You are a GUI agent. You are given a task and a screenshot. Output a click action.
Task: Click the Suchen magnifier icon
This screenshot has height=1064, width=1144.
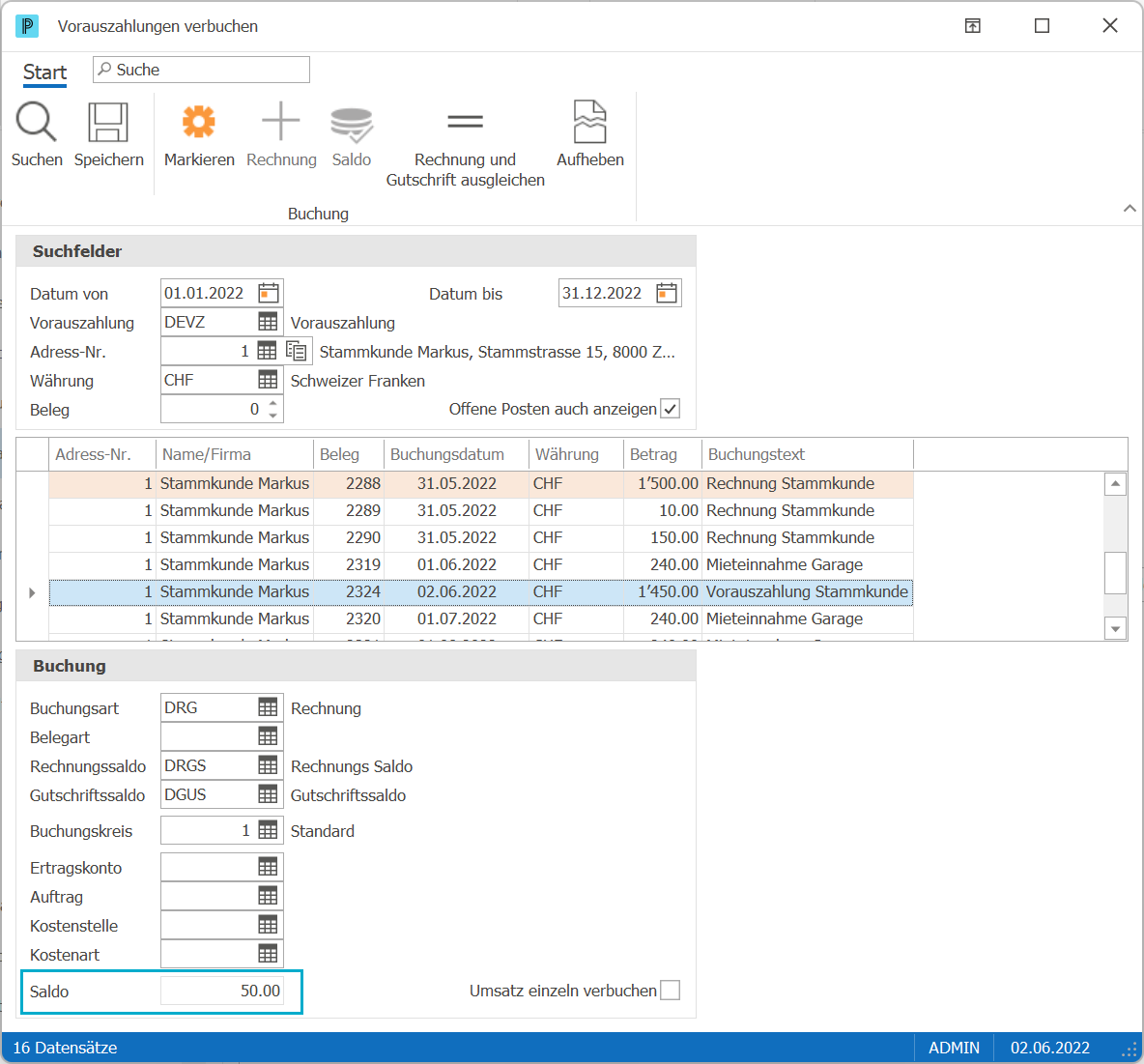(x=36, y=121)
